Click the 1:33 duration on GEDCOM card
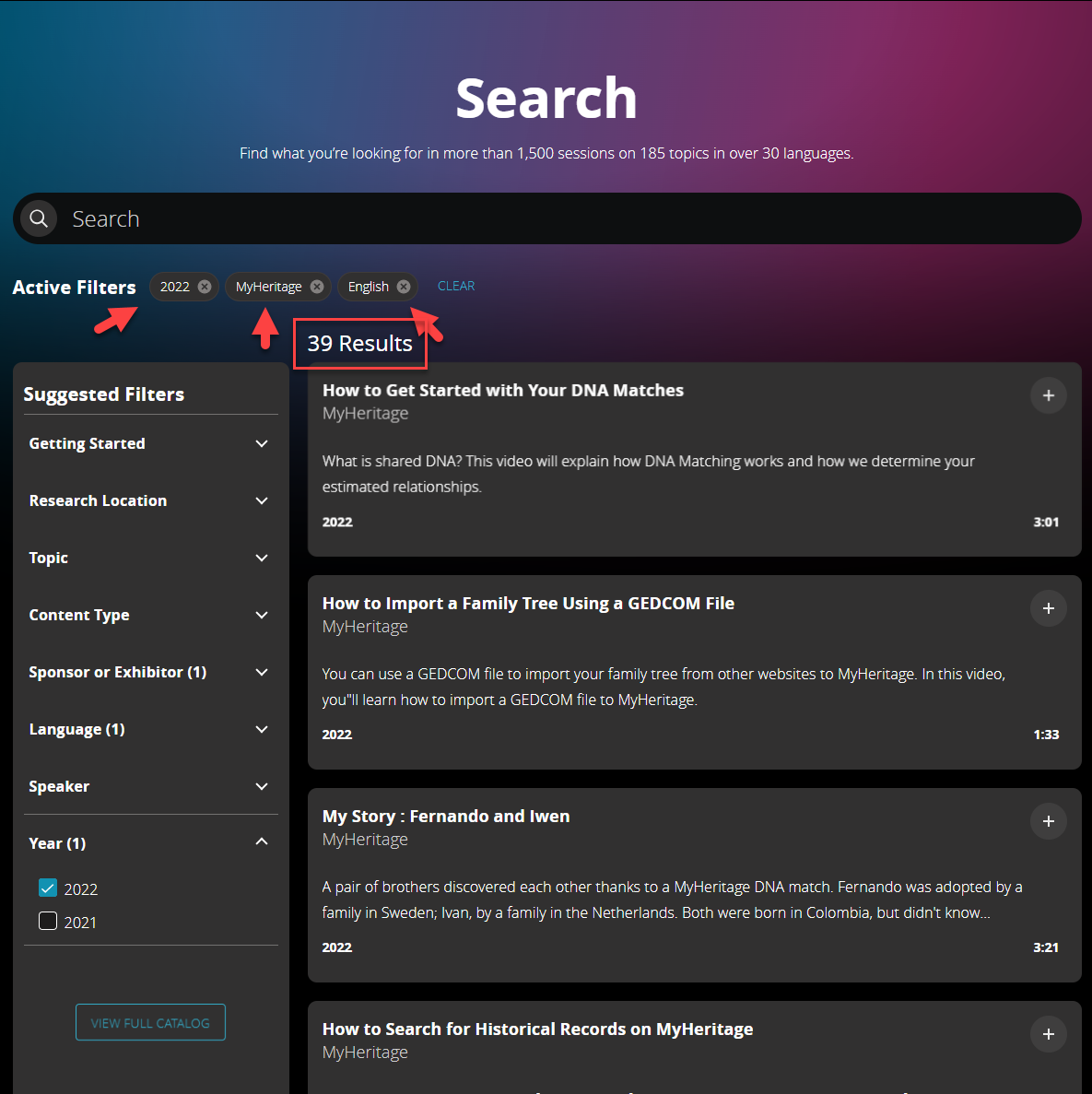Screen dimensions: 1092x1094 (x=1046, y=735)
